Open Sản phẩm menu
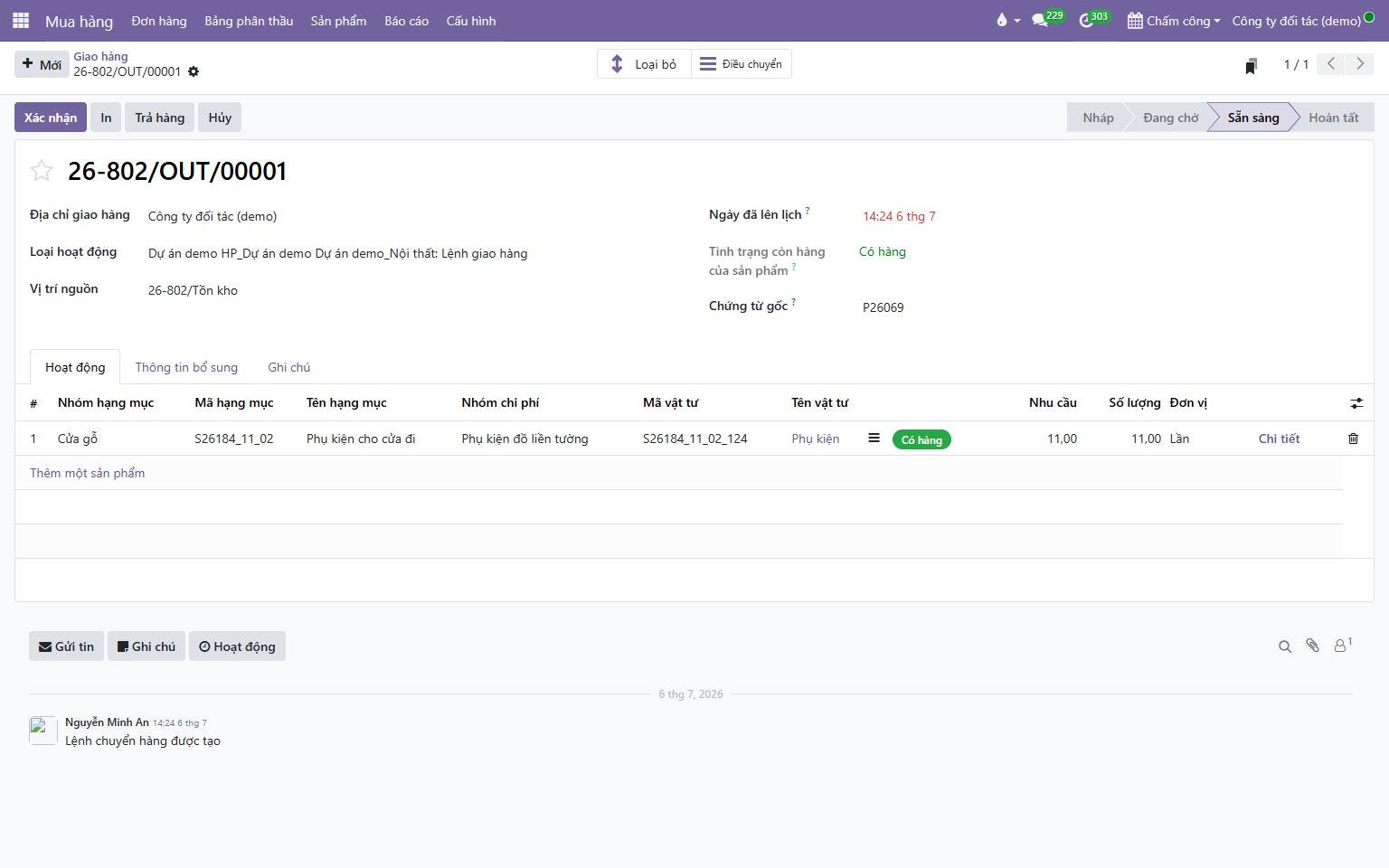Viewport: 1389px width, 868px height. click(338, 21)
